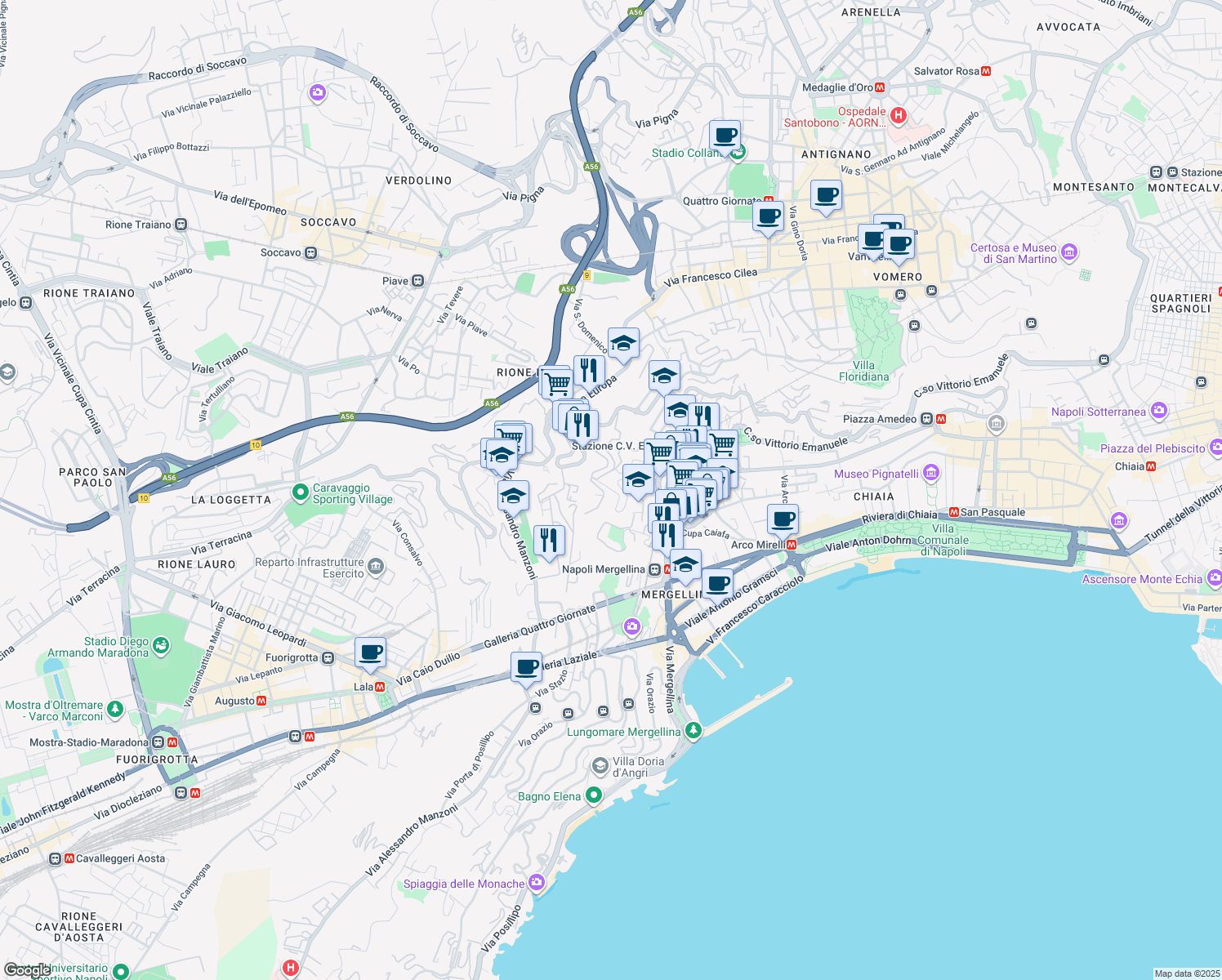Click the Lungomare Mergellina park icon
The image size is (1222, 980).
tap(694, 730)
